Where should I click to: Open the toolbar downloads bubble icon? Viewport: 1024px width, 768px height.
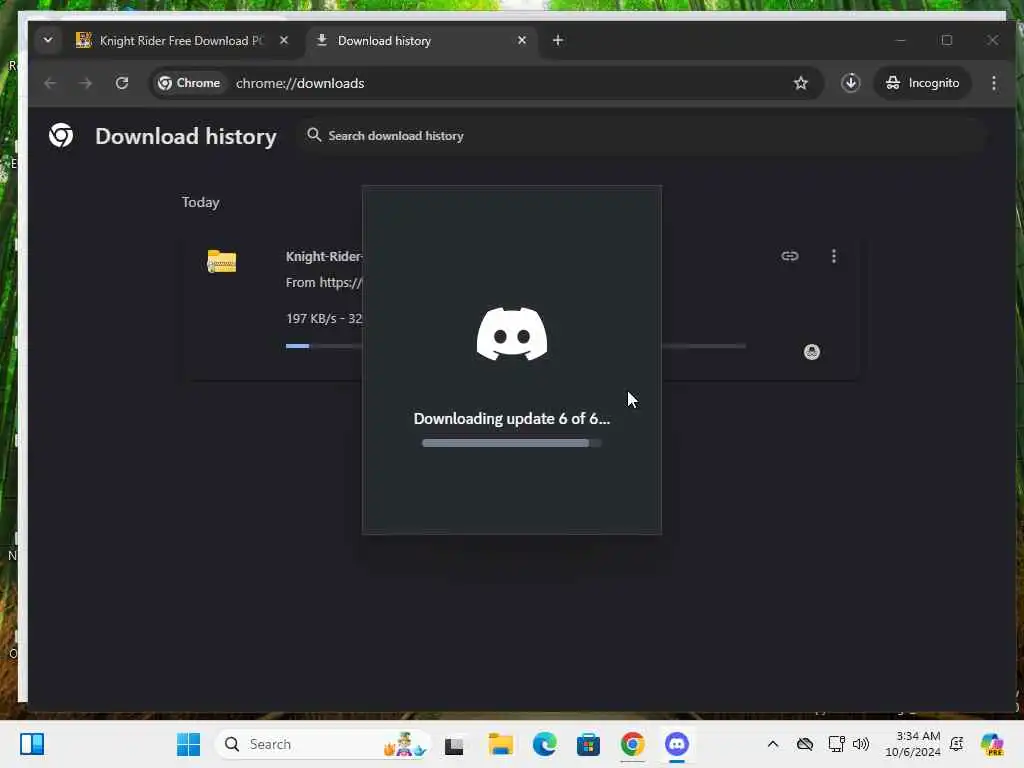pos(850,83)
